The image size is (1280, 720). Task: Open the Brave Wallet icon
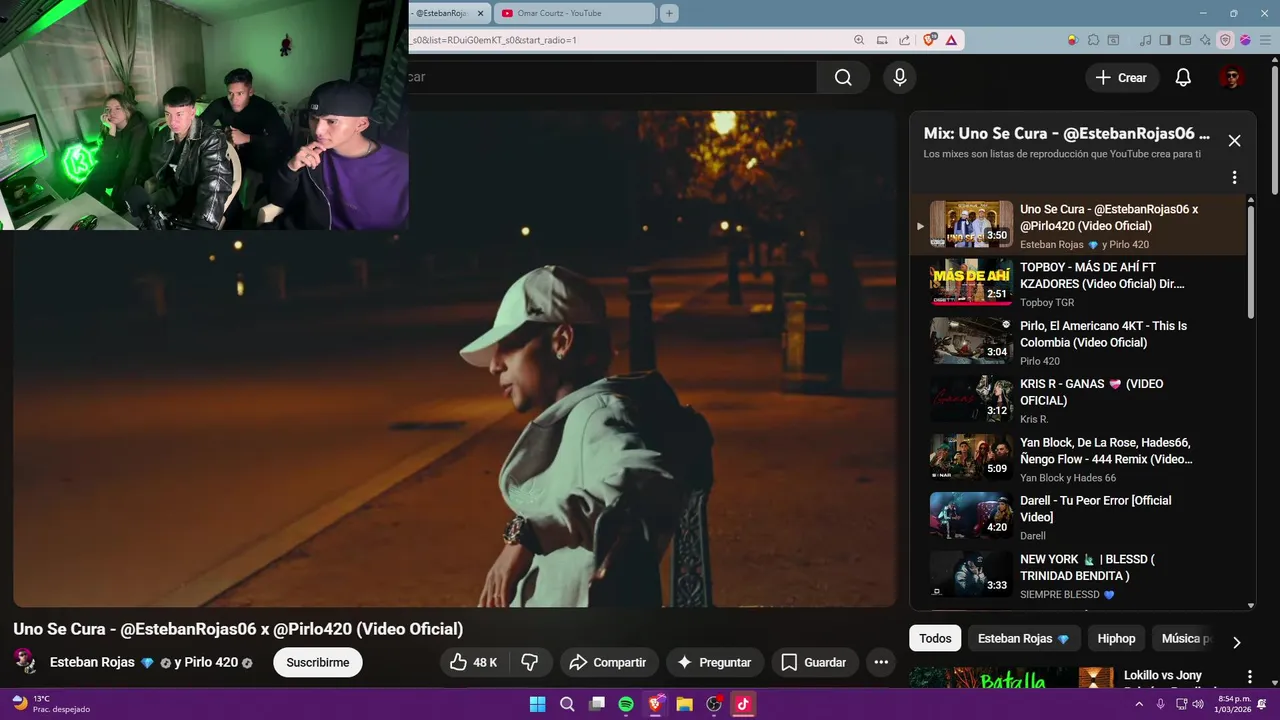pyautogui.click(x=1185, y=40)
